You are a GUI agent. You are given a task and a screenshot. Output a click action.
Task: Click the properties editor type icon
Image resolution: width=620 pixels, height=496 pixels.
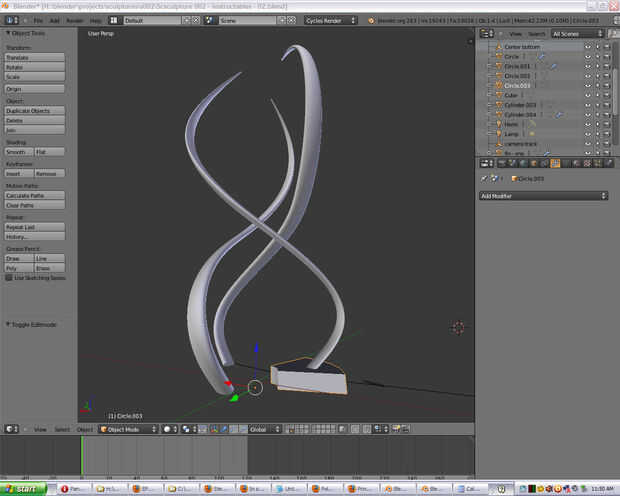(x=484, y=163)
